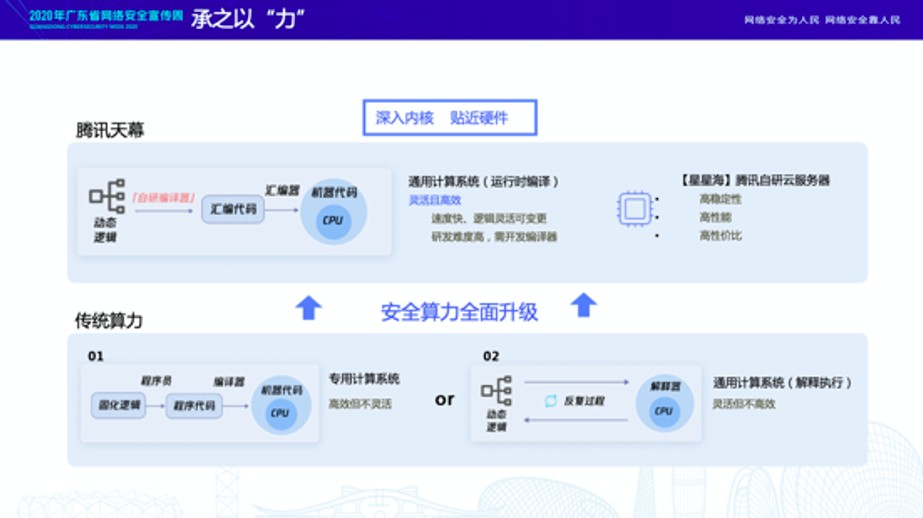Viewport: 923px width, 518px height.
Task: Click the 02 number label
Action: click(x=491, y=356)
